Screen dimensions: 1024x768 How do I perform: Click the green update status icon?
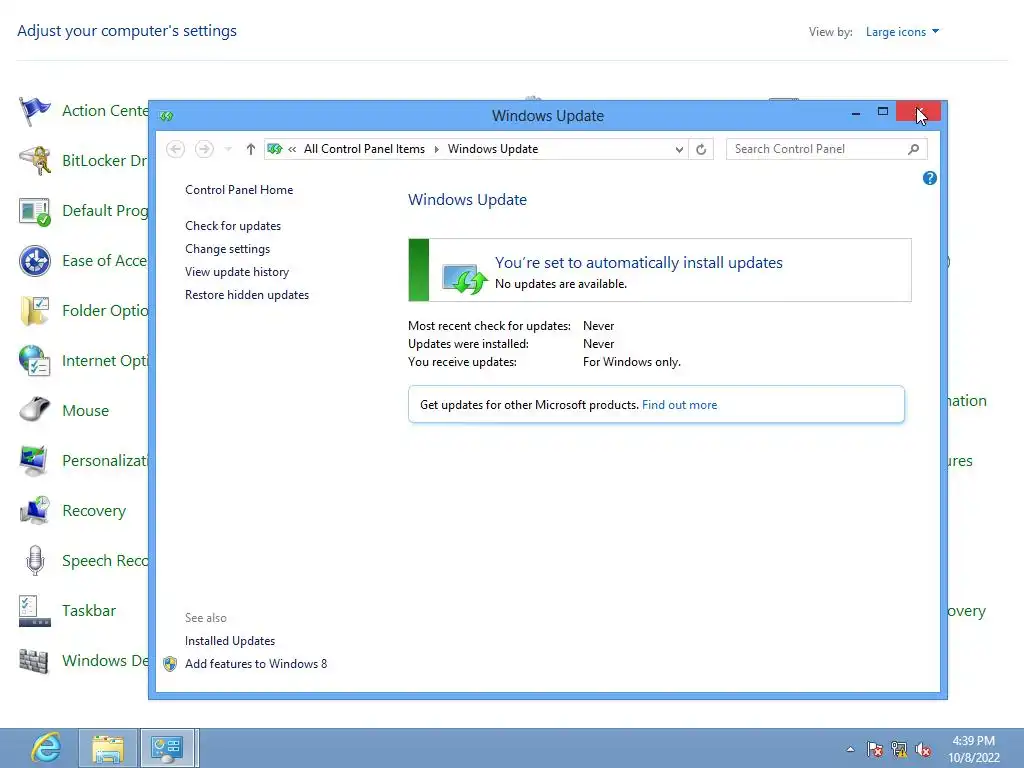464,280
